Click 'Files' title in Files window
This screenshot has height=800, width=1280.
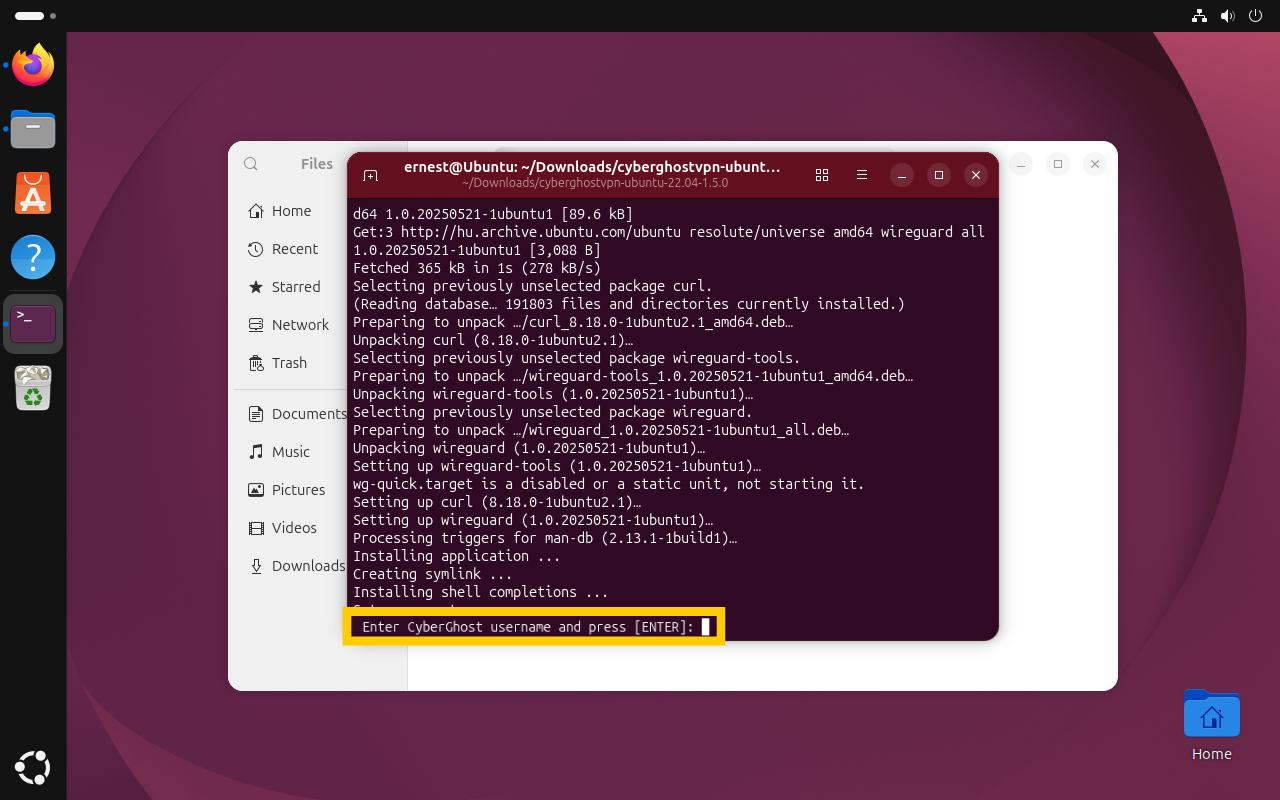point(317,164)
